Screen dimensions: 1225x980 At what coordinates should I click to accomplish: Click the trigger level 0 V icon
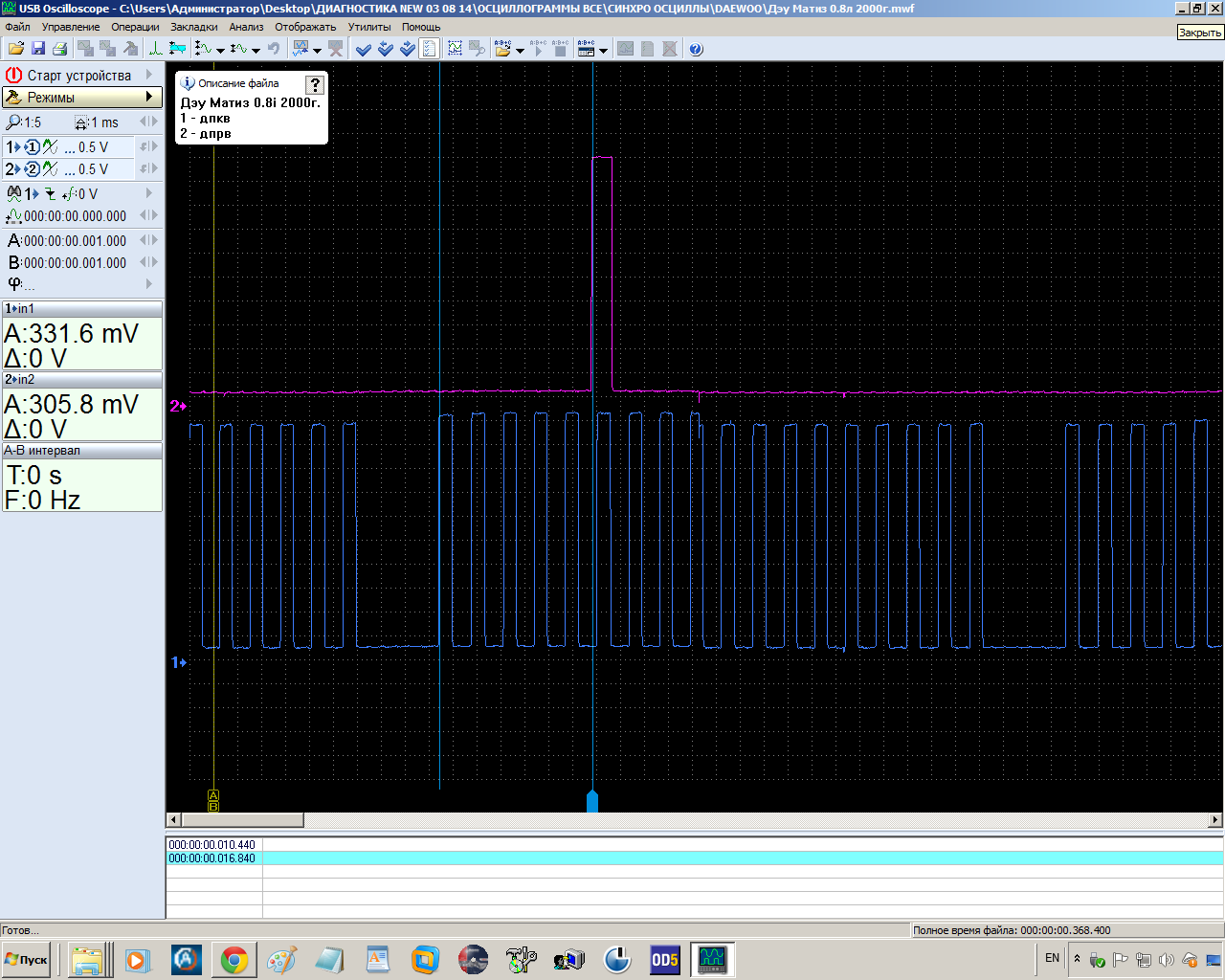(68, 194)
